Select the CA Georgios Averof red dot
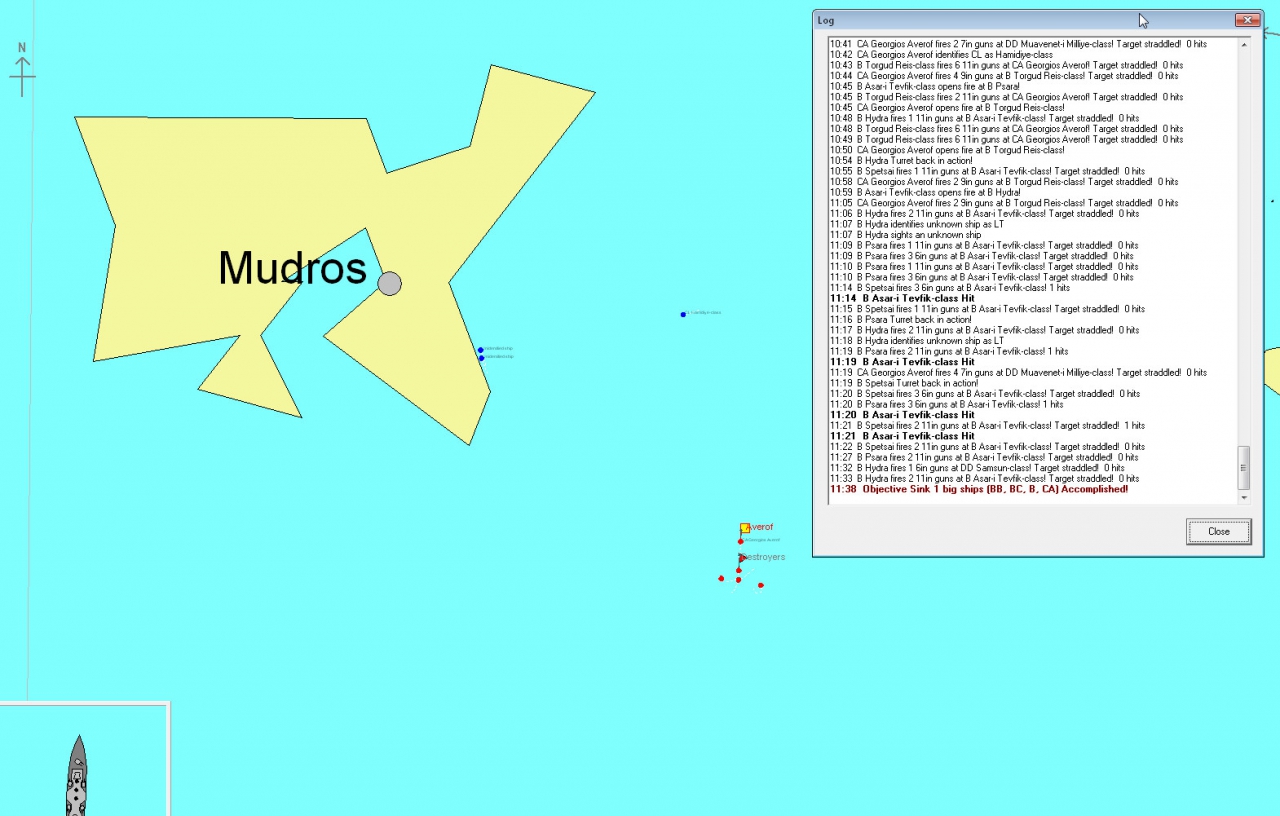The height and width of the screenshot is (816, 1280). [741, 541]
